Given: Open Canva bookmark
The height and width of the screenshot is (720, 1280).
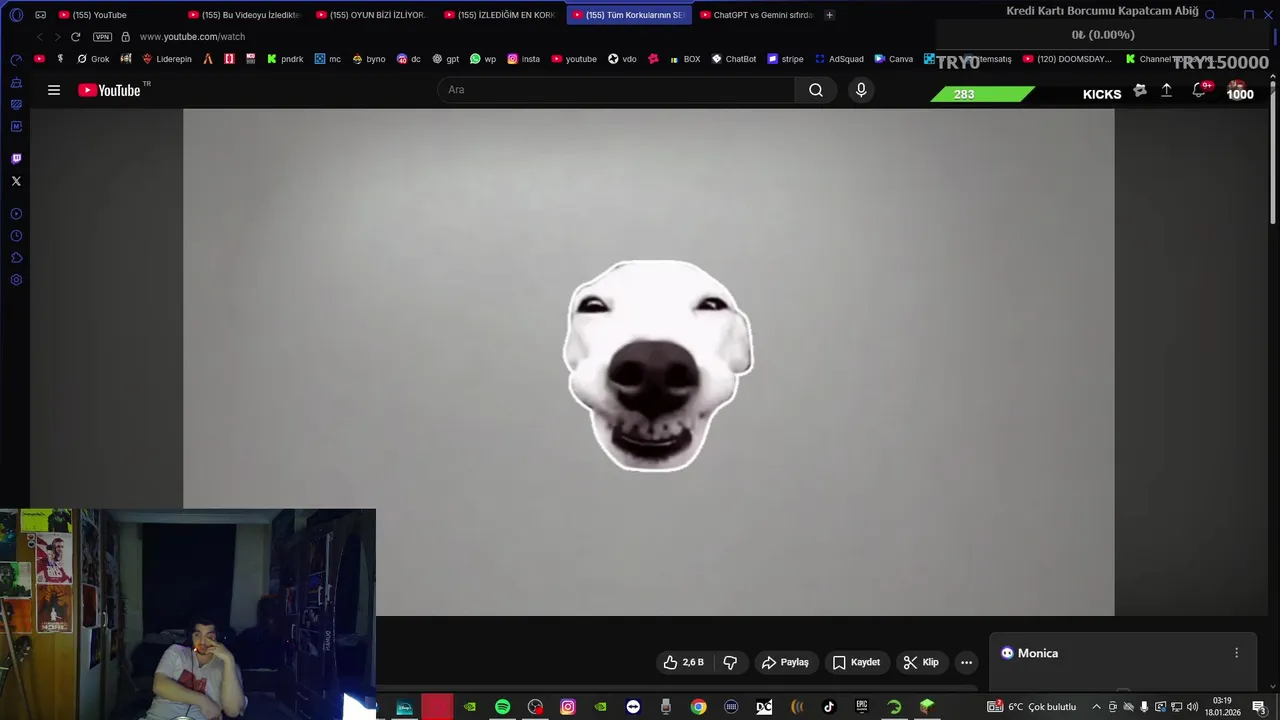Looking at the screenshot, I should 894,59.
